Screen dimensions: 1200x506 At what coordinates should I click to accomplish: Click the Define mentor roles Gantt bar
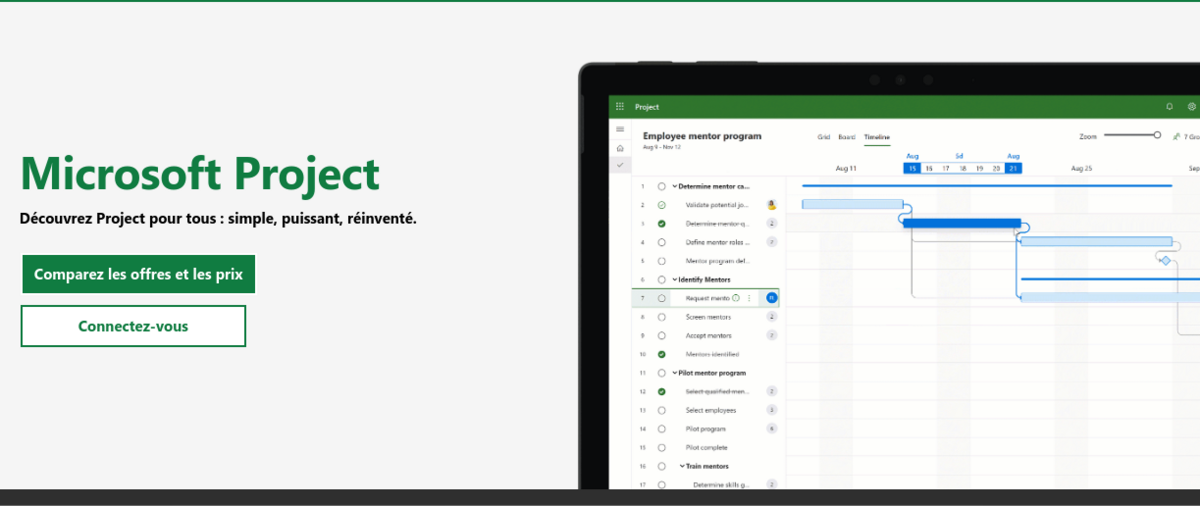1096,241
